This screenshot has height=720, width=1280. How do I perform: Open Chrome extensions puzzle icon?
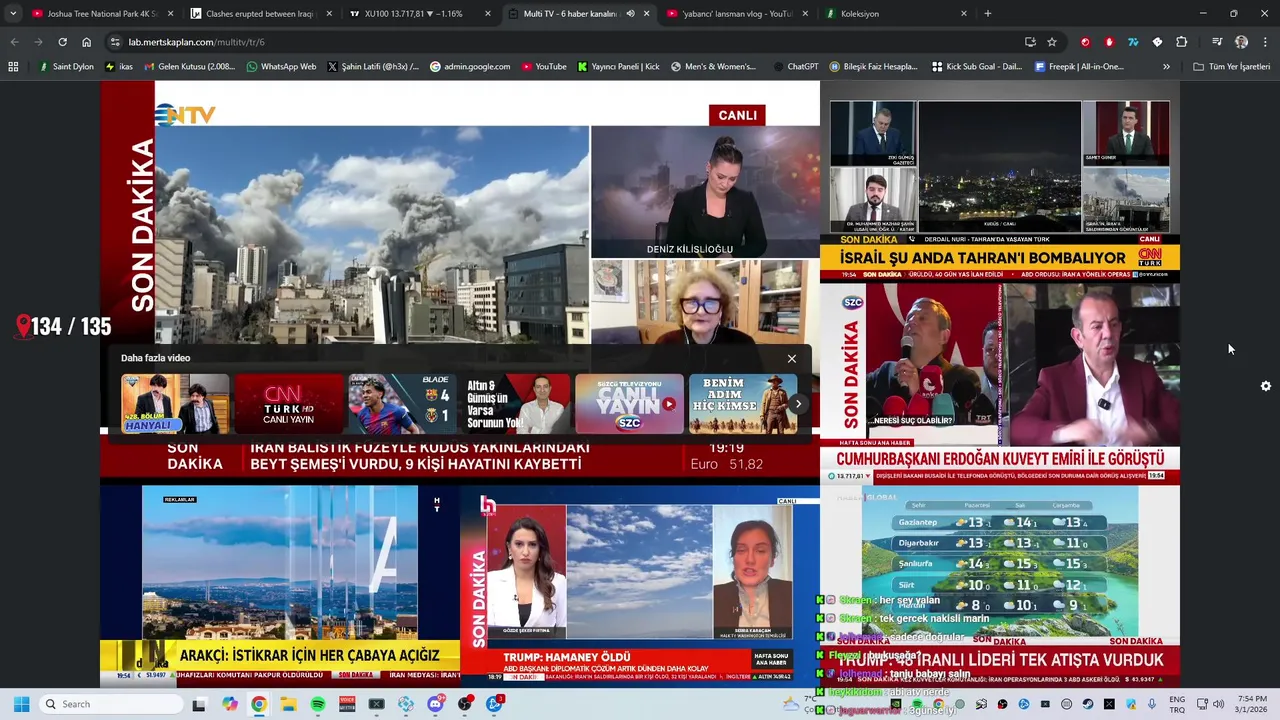point(1182,42)
